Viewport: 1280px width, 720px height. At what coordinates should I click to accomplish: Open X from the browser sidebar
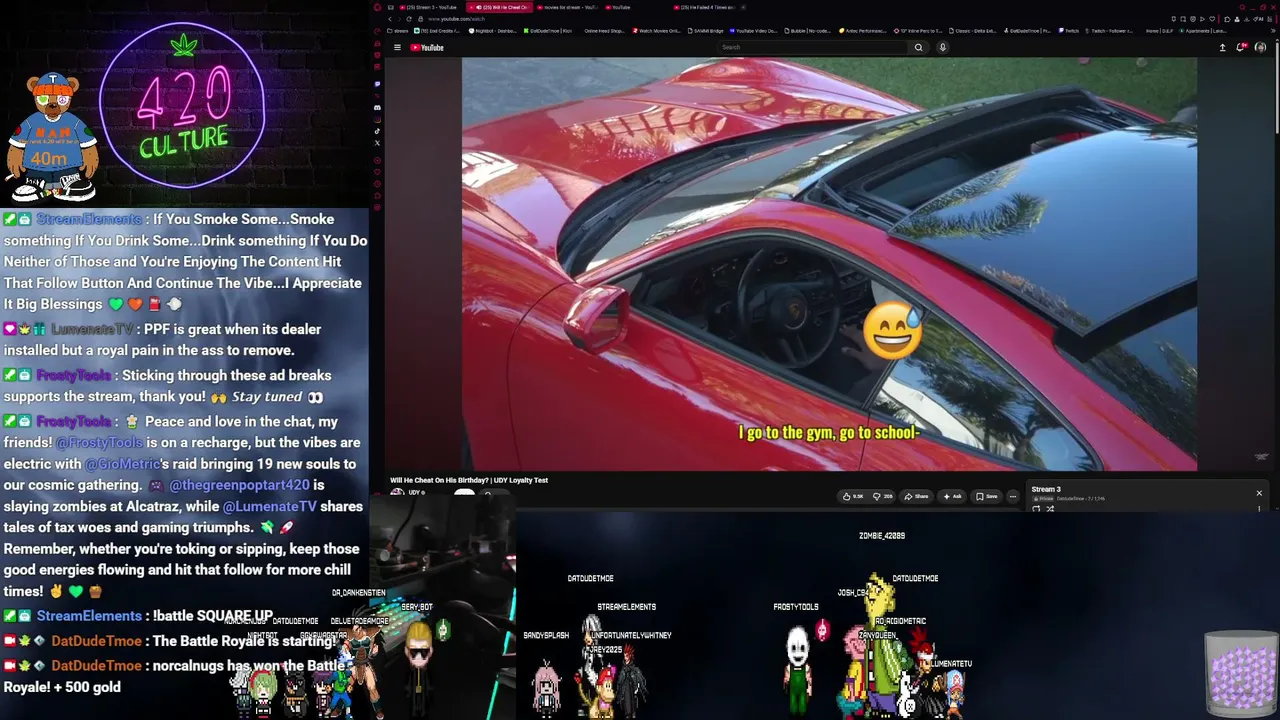pyautogui.click(x=377, y=143)
